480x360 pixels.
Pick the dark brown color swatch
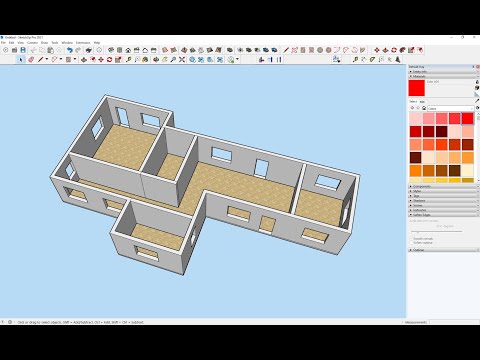[x=415, y=157]
